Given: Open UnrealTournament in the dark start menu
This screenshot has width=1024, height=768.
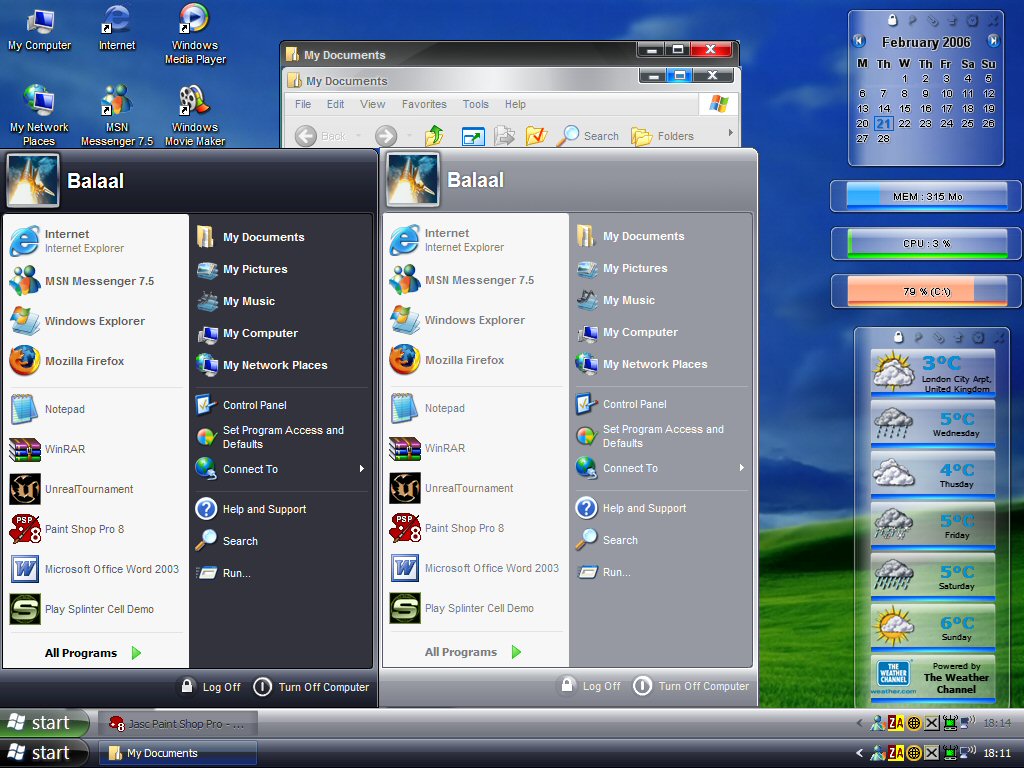Looking at the screenshot, I should tap(88, 489).
